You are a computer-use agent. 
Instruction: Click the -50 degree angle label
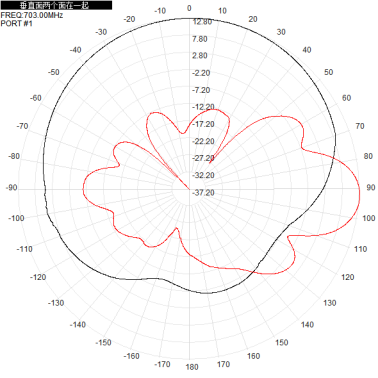53,72
